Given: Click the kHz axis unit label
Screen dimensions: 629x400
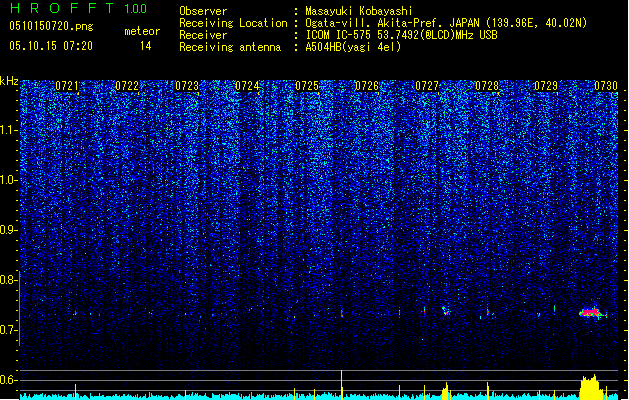Looking at the screenshot, I should 9,81.
